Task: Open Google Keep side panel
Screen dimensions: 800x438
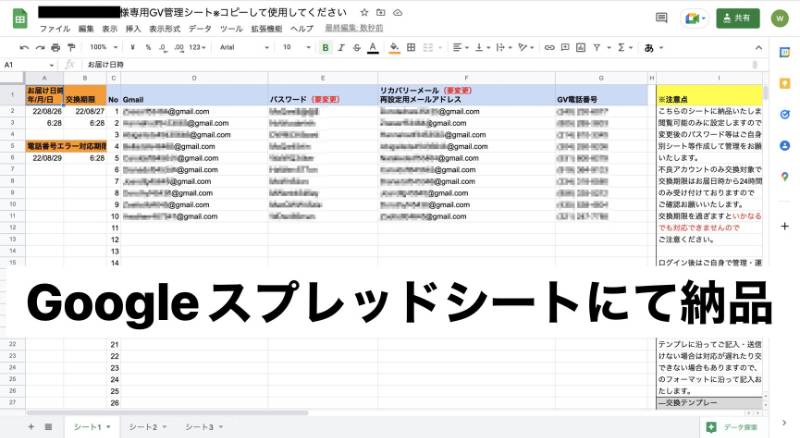Action: coord(785,83)
